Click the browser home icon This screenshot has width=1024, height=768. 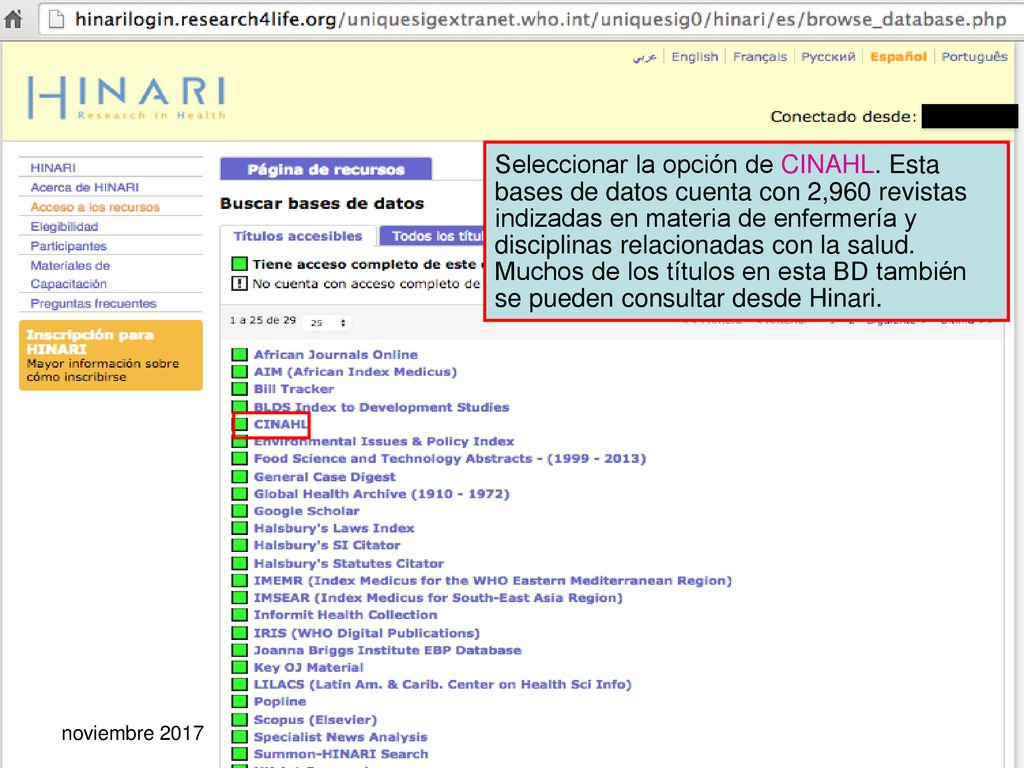tap(12, 18)
